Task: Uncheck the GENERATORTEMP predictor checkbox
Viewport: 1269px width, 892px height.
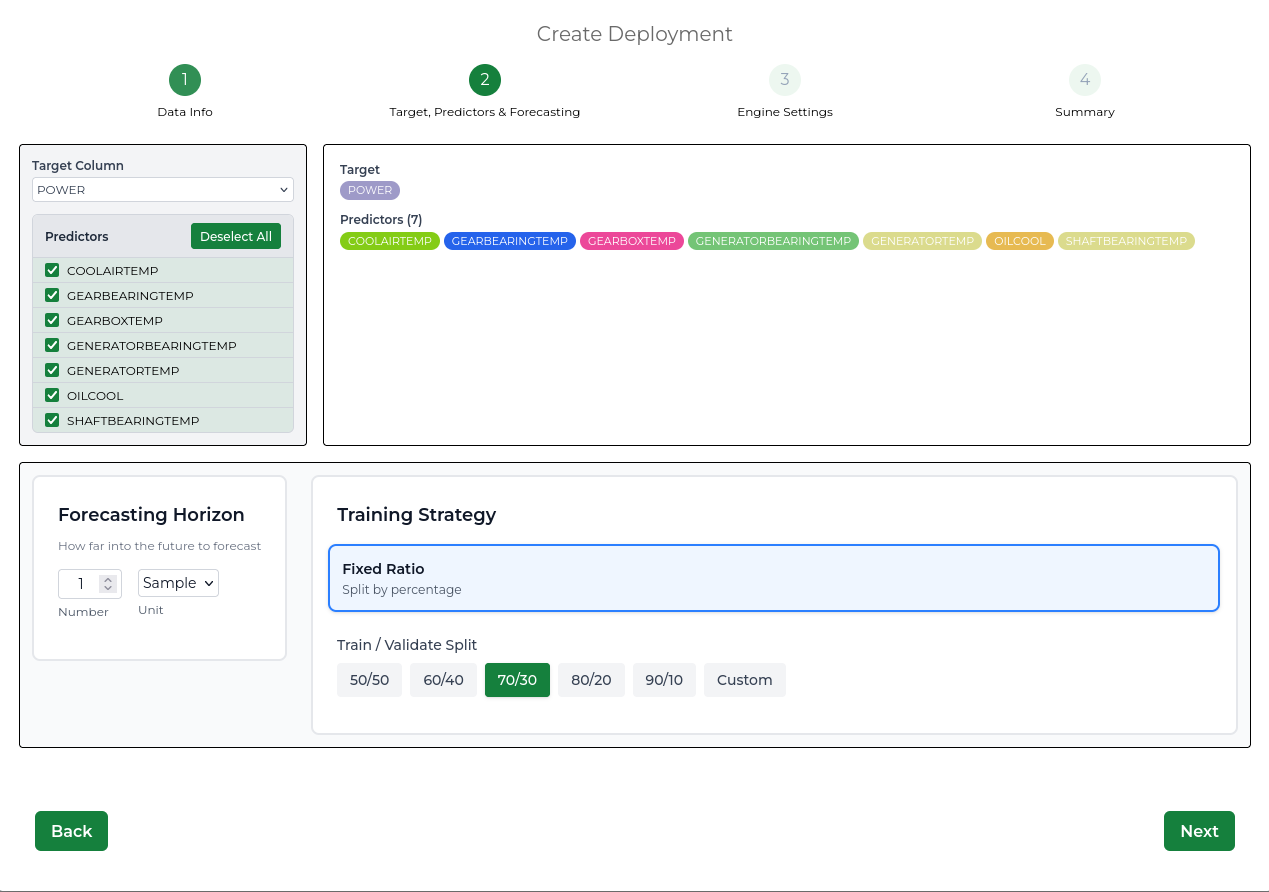Action: click(x=52, y=370)
